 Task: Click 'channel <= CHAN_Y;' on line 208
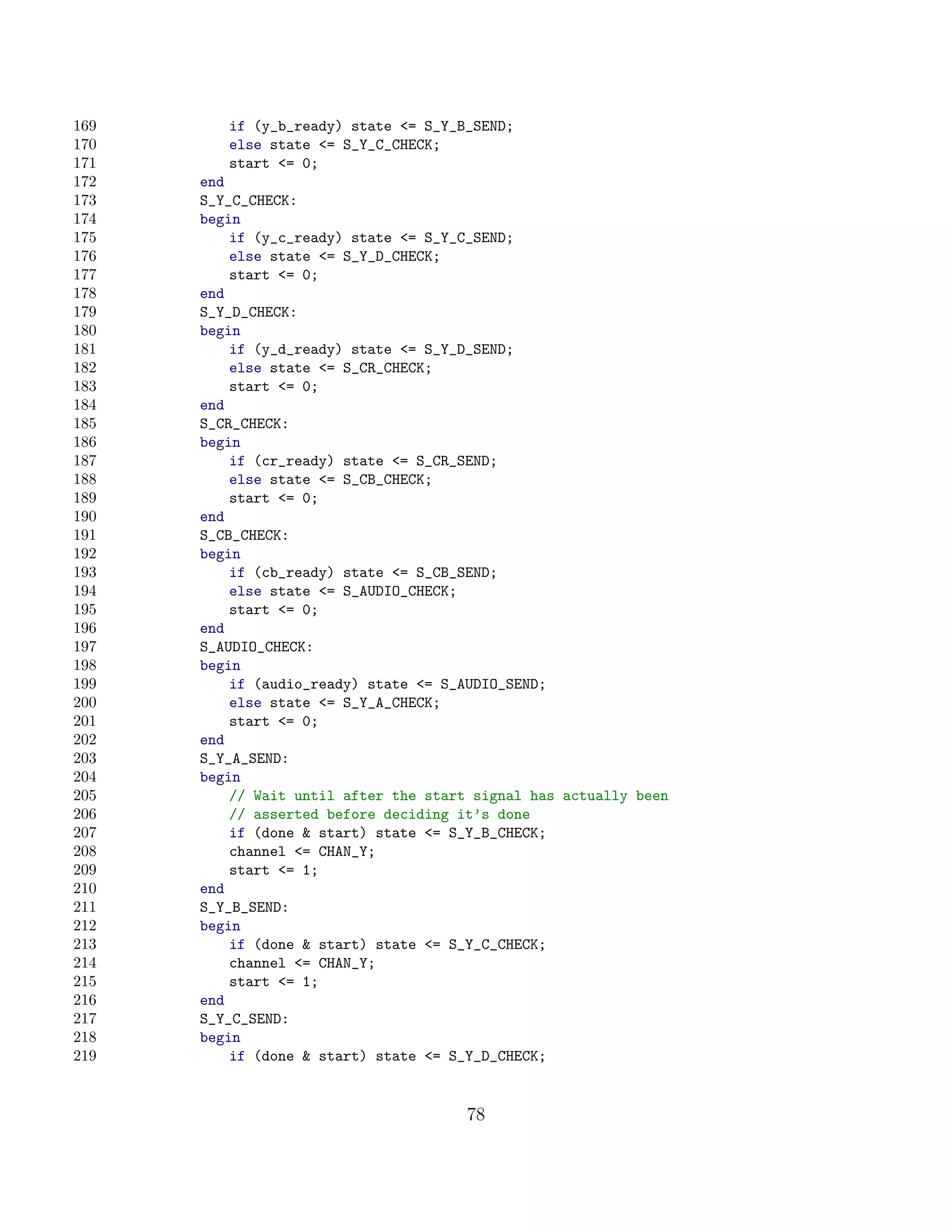[x=302, y=852]
